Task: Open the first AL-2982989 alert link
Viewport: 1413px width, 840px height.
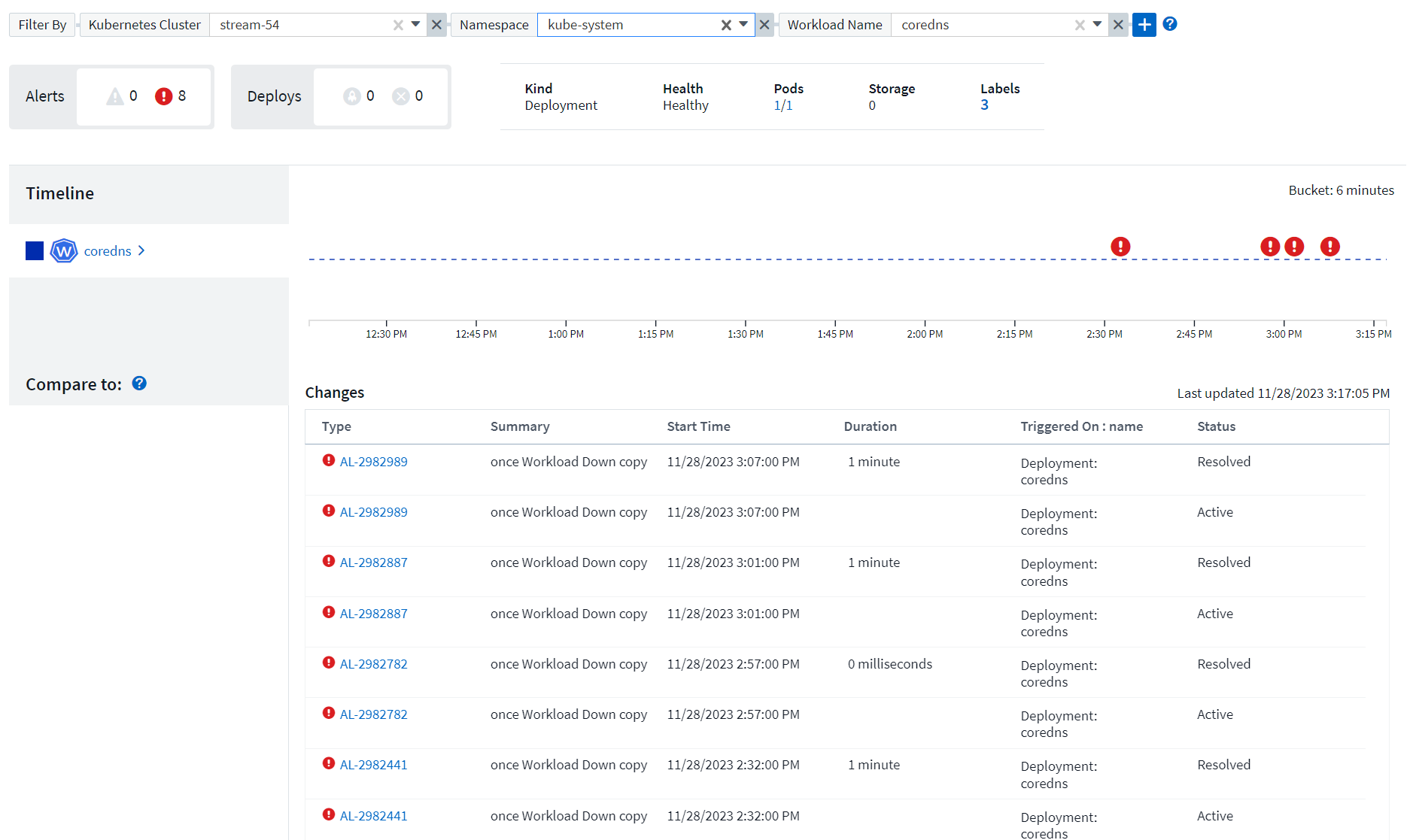Action: tap(373, 462)
